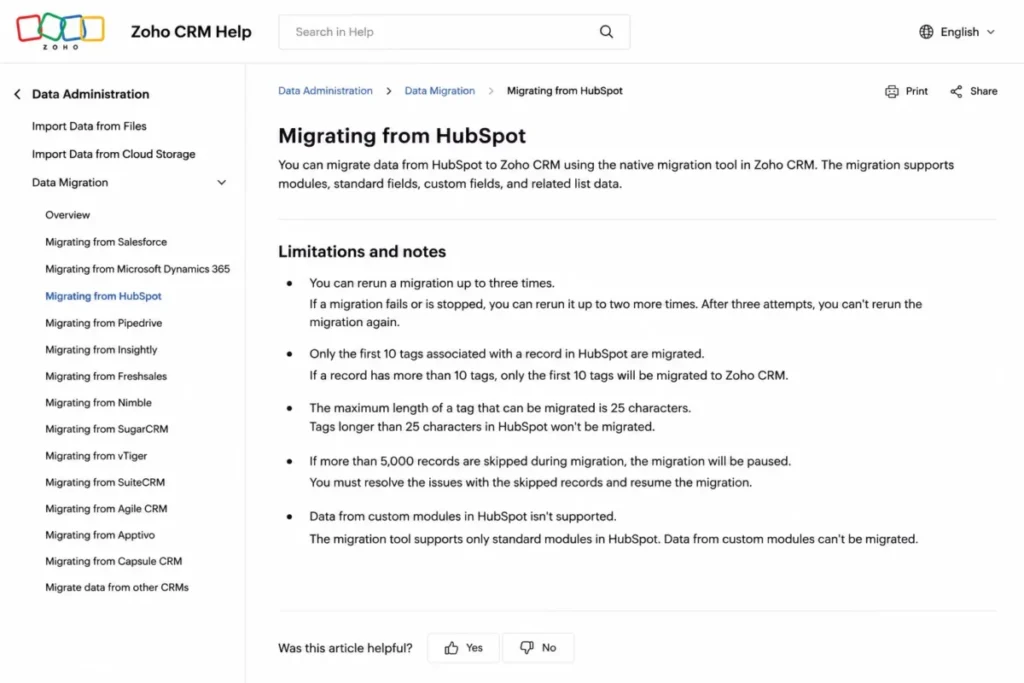Viewport: 1024px width, 683px height.
Task: Click the printer icon
Action: [891, 91]
